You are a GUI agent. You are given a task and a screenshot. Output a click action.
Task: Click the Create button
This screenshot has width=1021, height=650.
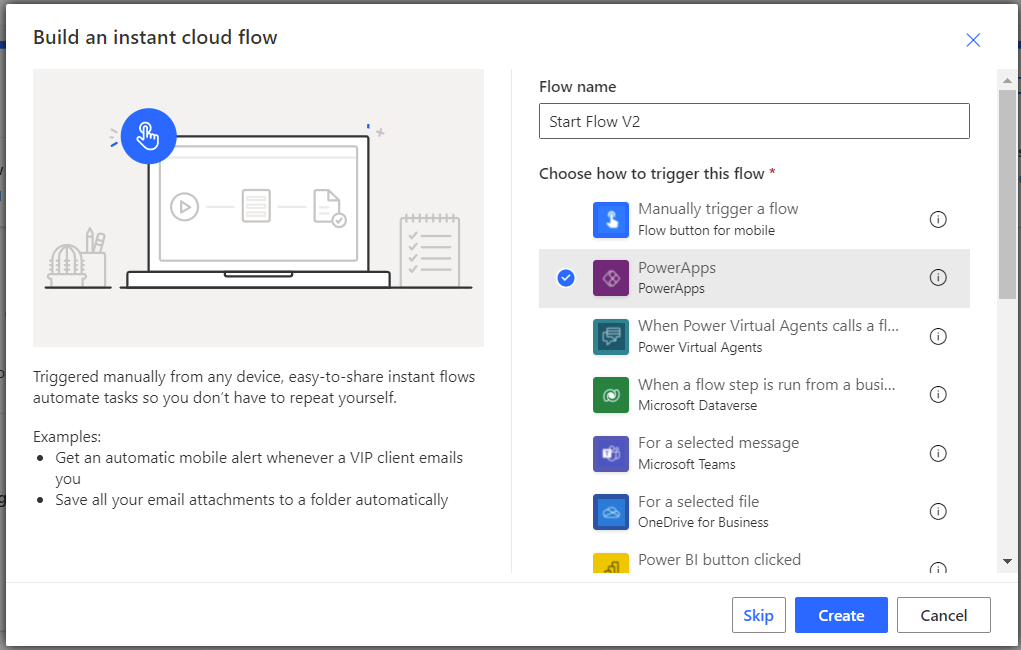(841, 615)
